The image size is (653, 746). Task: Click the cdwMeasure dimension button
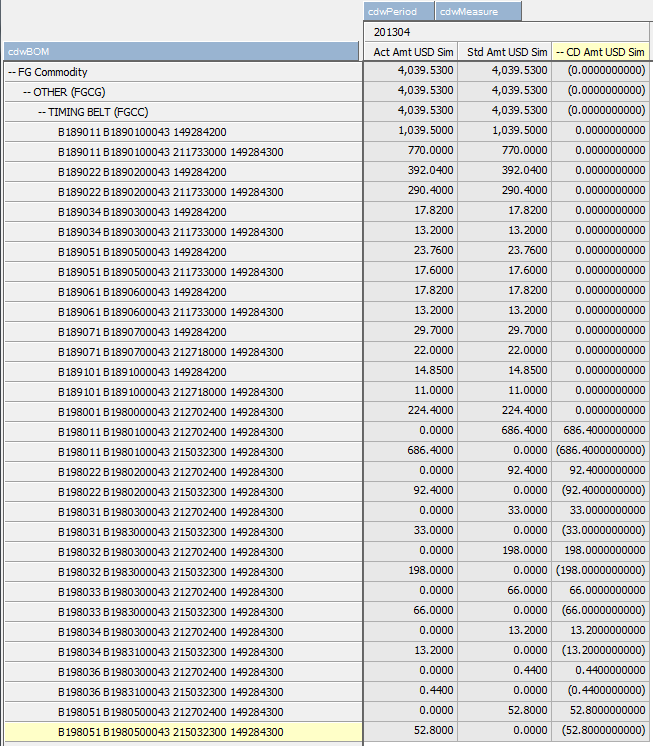479,11
